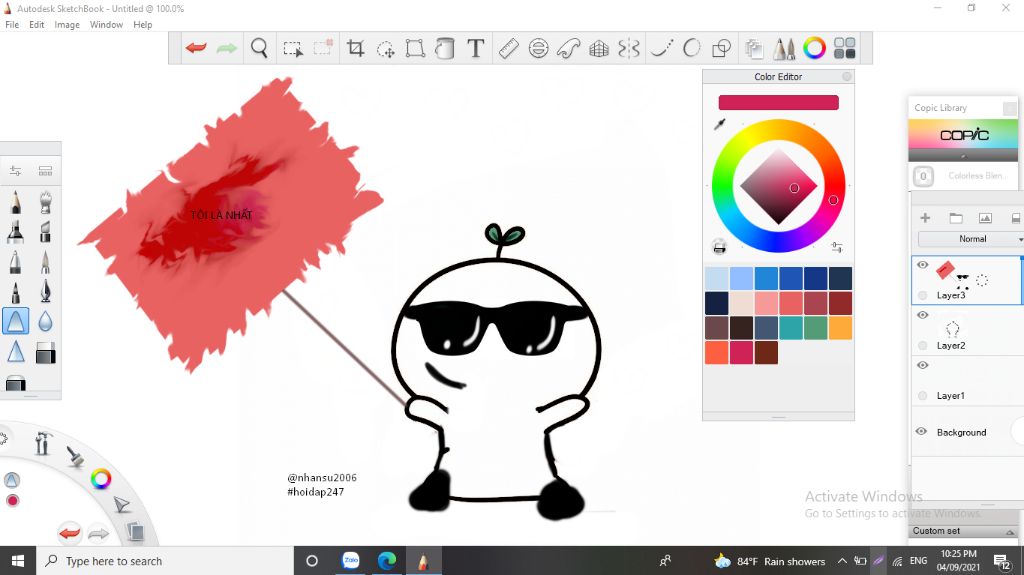The width and height of the screenshot is (1024, 575).
Task: Open the Brush Library icon in the palette
Action: pyautogui.click(x=45, y=171)
